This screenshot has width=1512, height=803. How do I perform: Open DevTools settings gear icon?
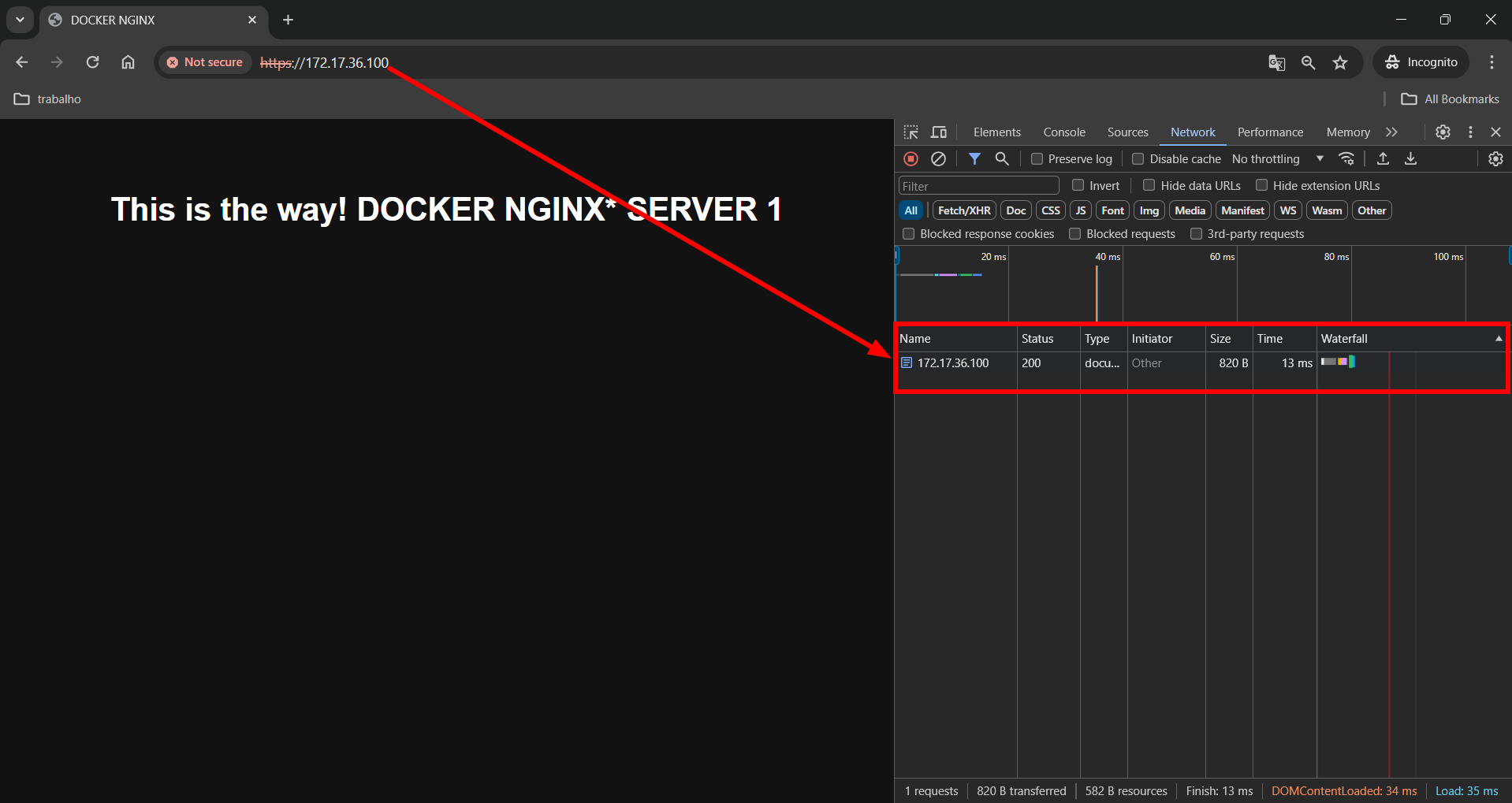tap(1443, 132)
